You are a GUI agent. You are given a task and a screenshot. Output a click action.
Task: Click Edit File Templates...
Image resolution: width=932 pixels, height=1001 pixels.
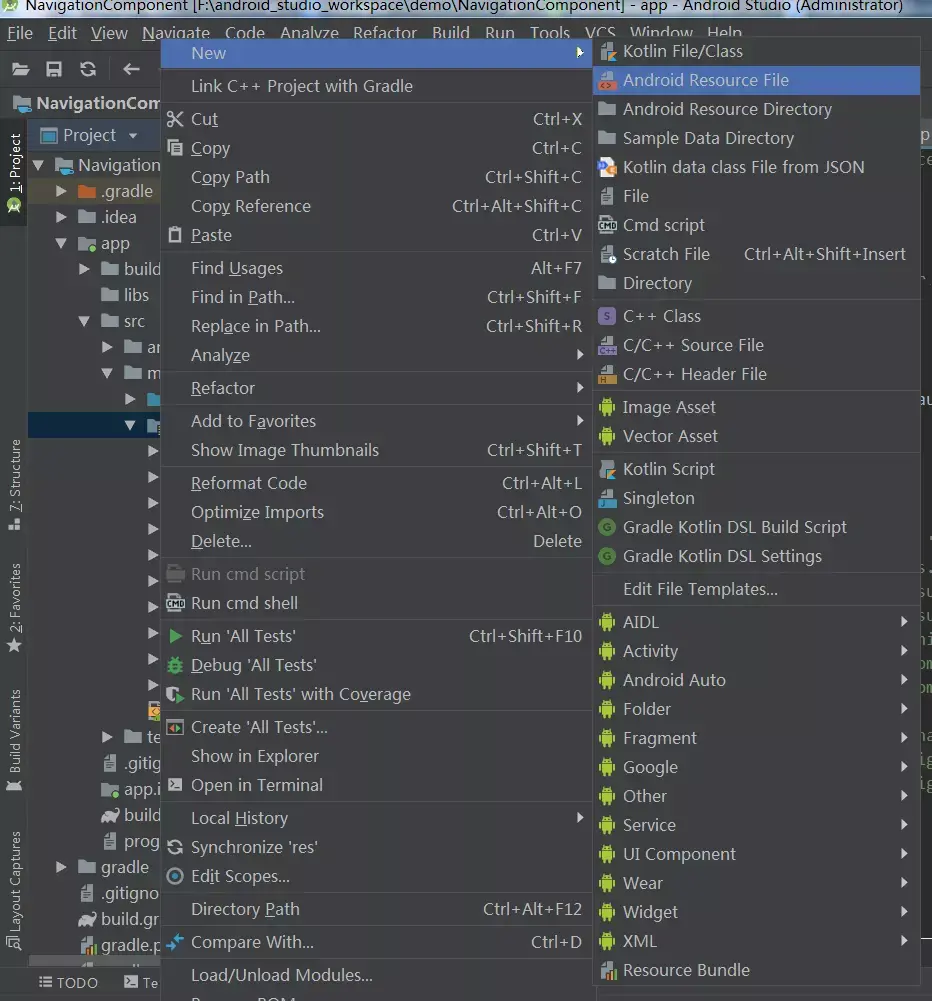(700, 589)
